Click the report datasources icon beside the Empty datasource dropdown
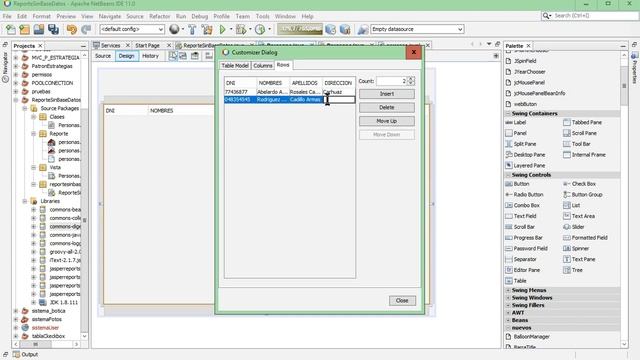This screenshot has width=640, height=360. [x=363, y=29]
